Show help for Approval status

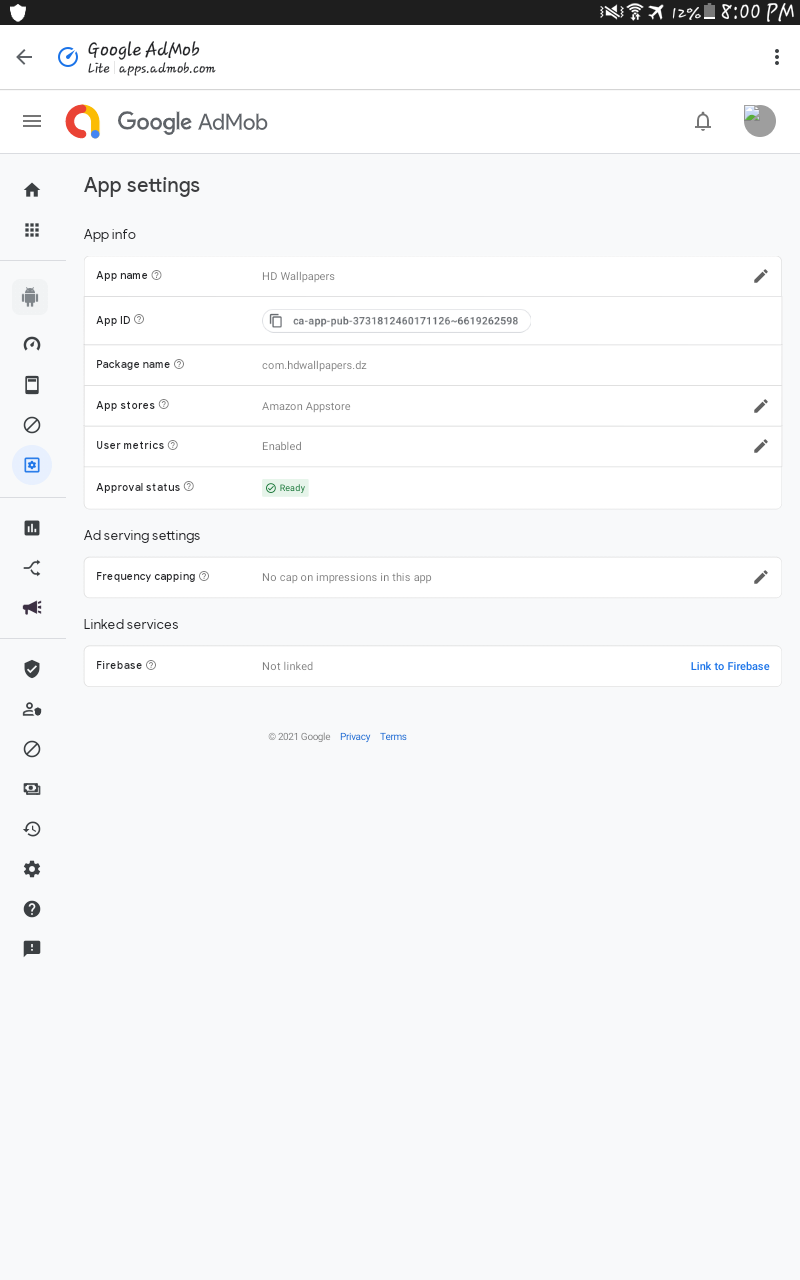point(189,487)
